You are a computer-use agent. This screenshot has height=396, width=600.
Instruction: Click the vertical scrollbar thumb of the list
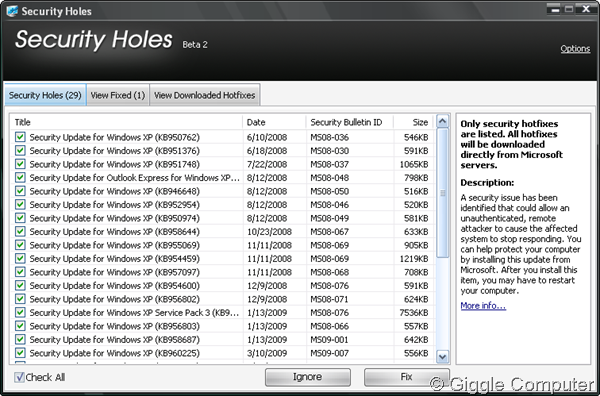tap(442, 193)
